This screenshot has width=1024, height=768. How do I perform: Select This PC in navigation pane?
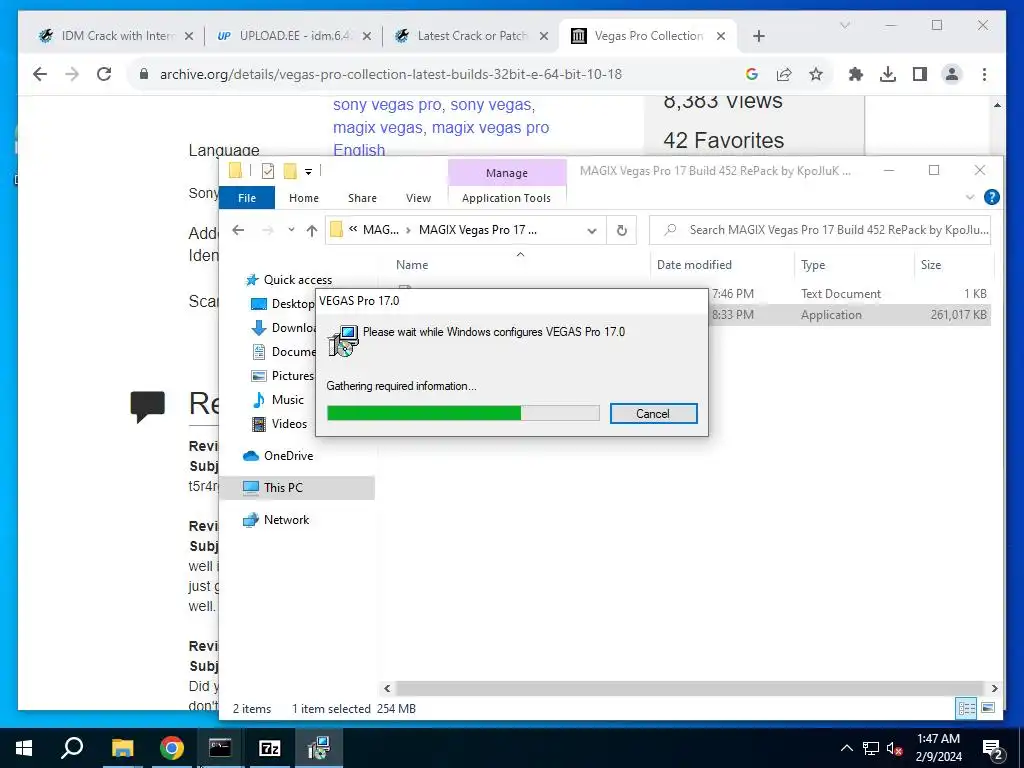pos(297,488)
